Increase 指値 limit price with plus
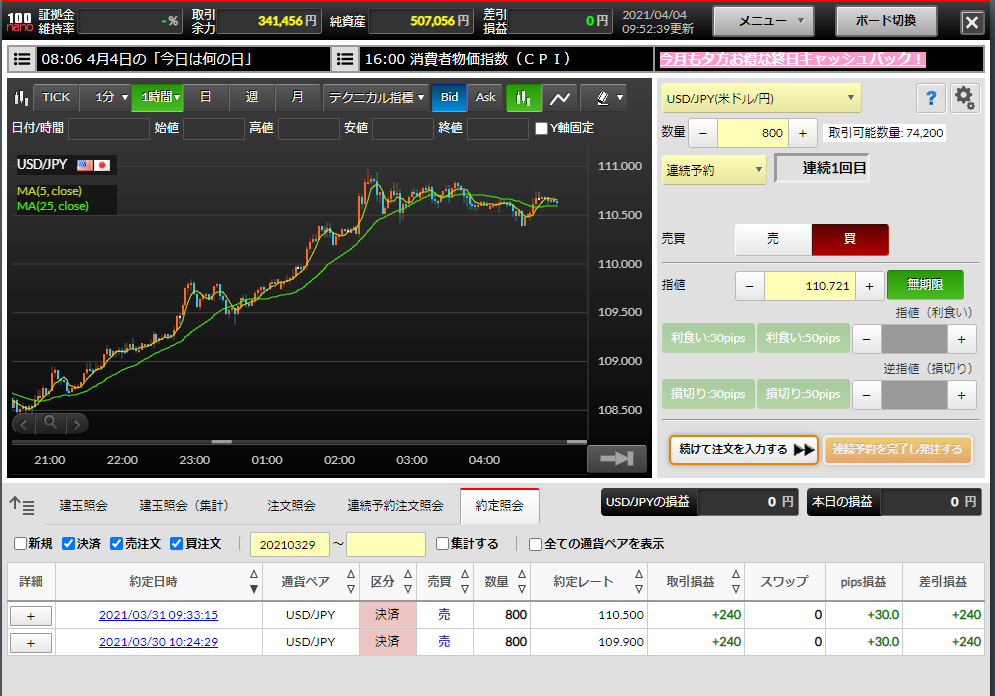This screenshot has height=696, width=995. pyautogui.click(x=869, y=286)
